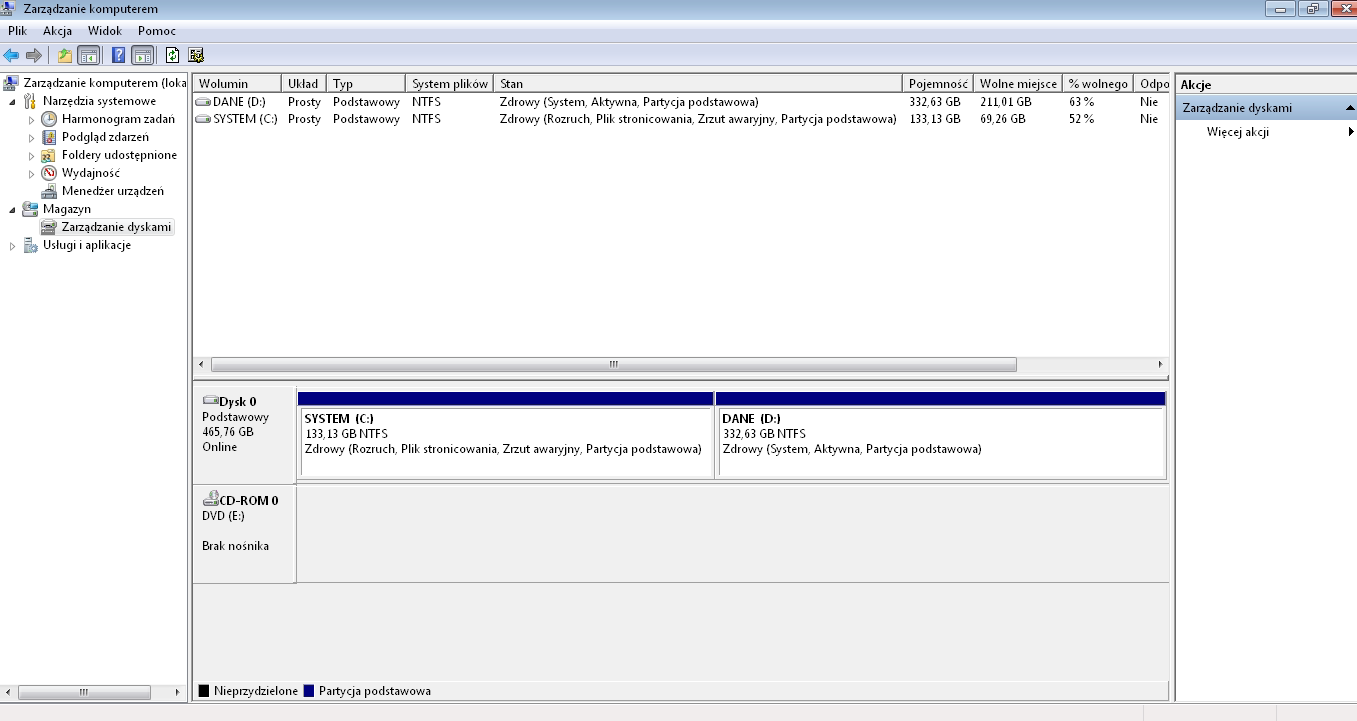Click the Zarządzanie komputerem root computer icon
The width and height of the screenshot is (1357, 721).
(x=11, y=83)
